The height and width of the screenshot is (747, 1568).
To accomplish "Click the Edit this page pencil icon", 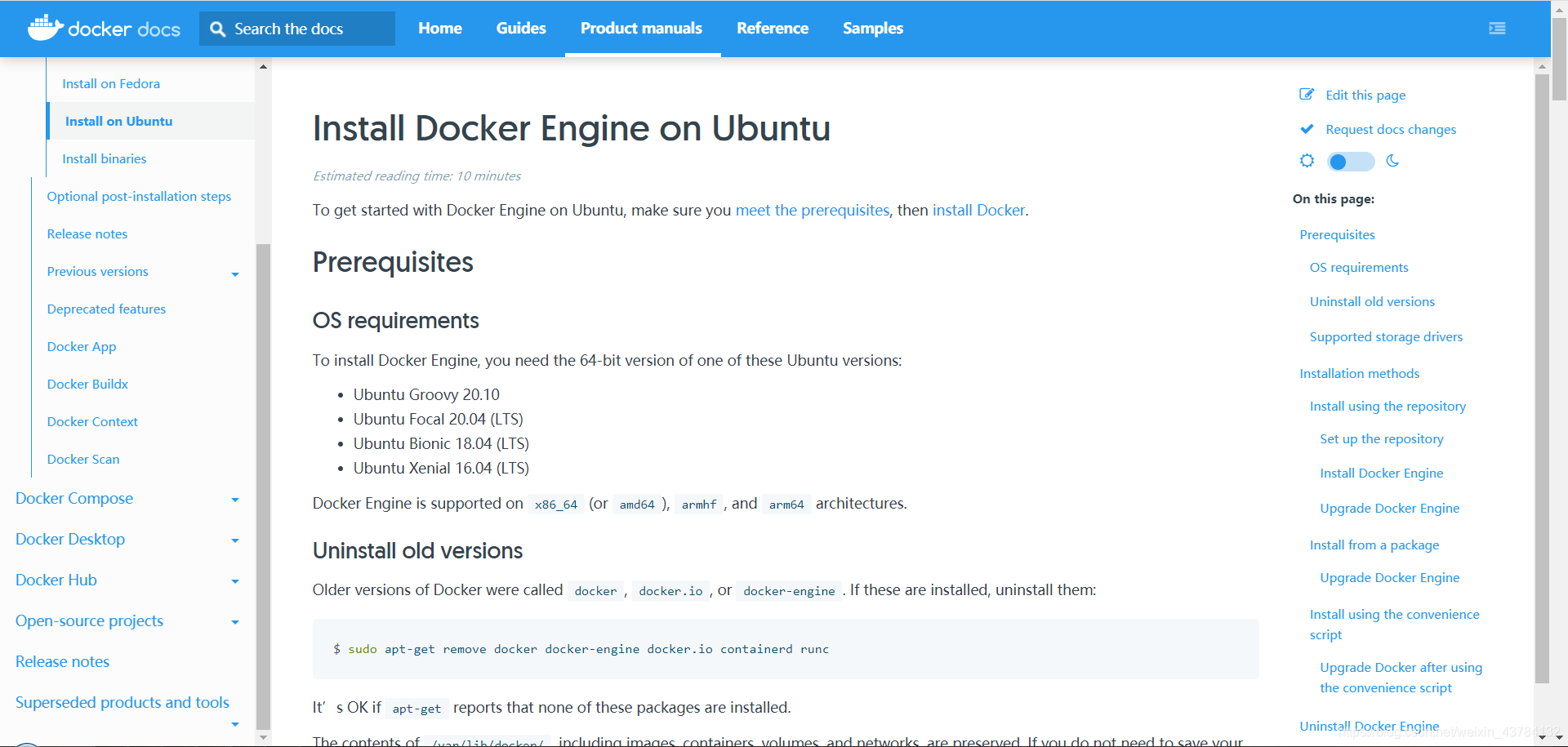I will (x=1307, y=95).
